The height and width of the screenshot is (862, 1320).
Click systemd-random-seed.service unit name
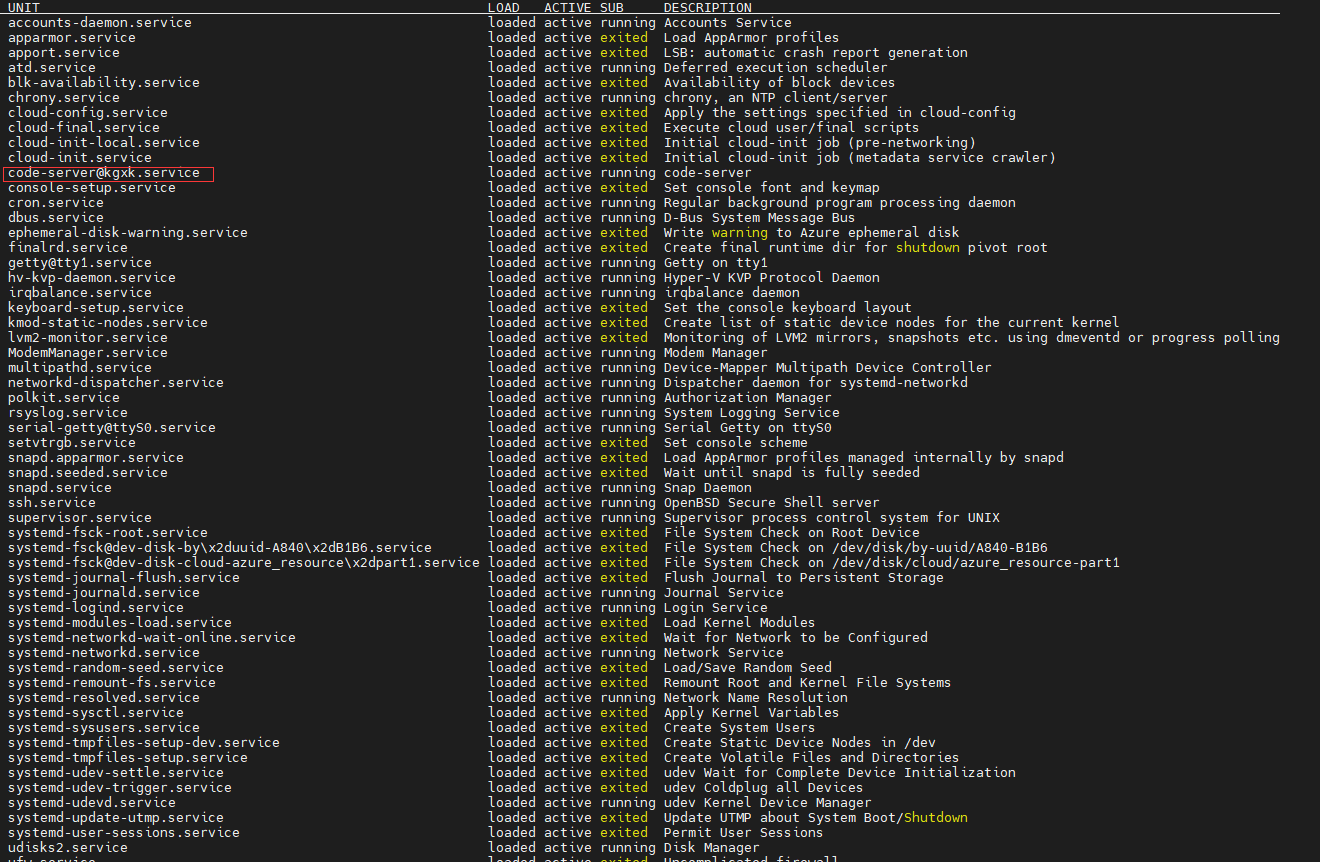pos(116,668)
